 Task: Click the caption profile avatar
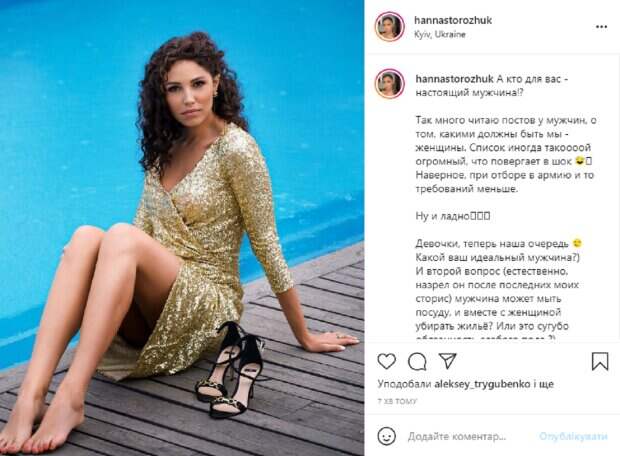(389, 83)
